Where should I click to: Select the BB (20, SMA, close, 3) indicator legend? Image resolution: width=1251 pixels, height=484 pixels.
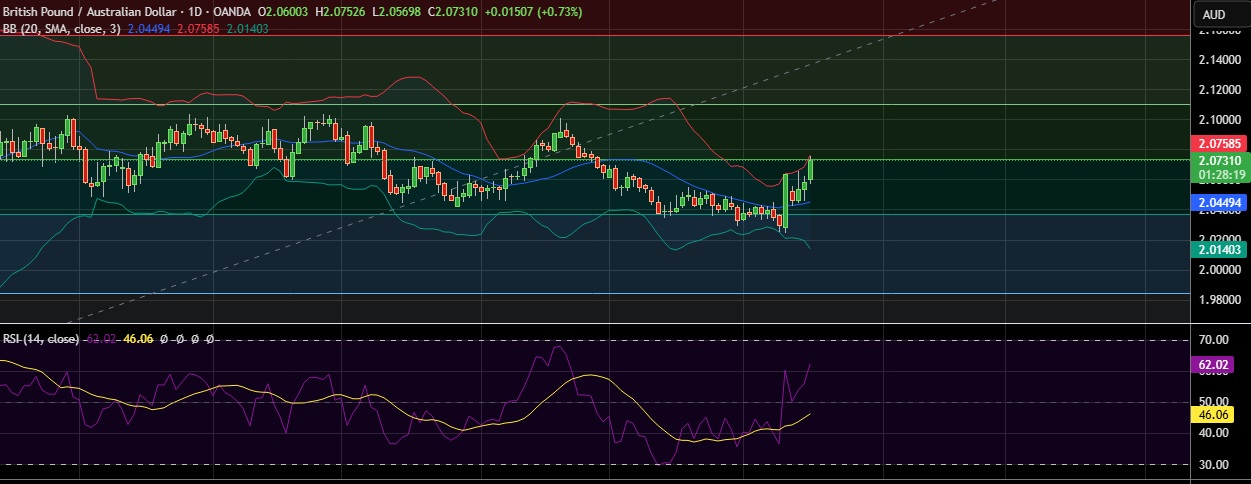point(62,29)
